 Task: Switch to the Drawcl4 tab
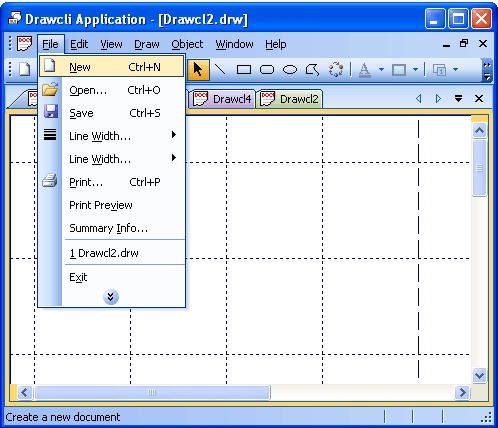[222, 99]
